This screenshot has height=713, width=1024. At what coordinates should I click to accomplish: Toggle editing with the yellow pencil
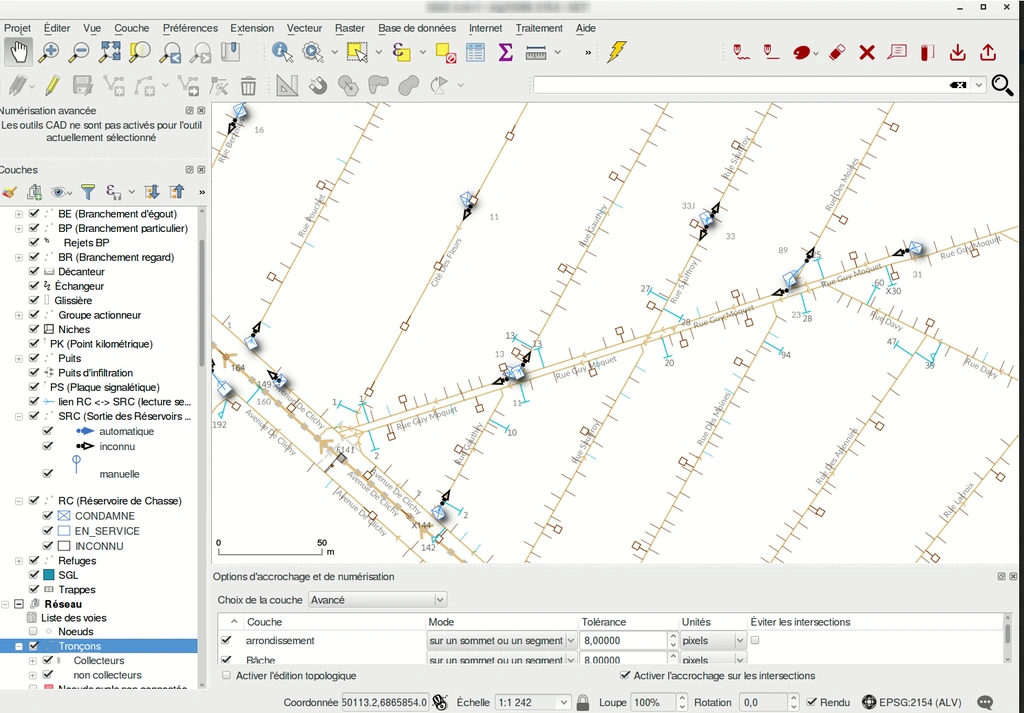[51, 86]
